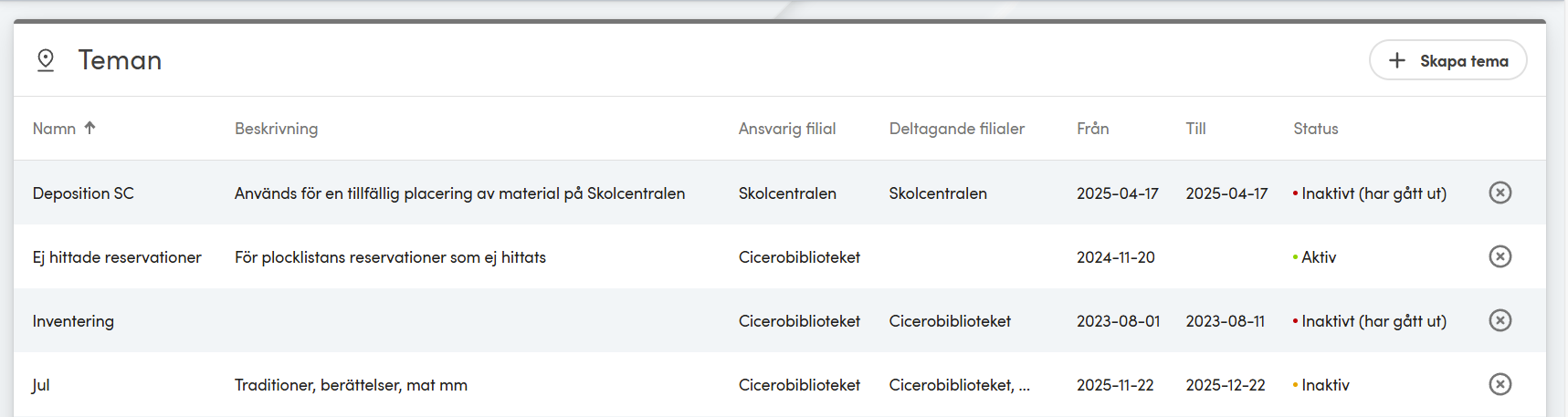
Task: Click the X icon on Ej hittade reservationer row
Action: click(x=1500, y=256)
